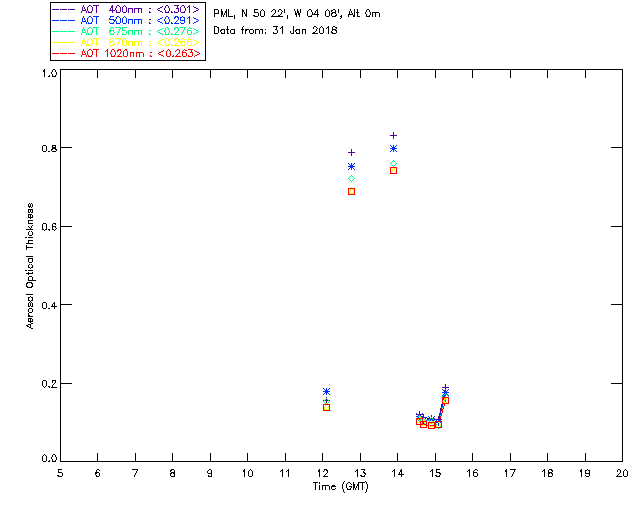Click the green diamond marker near 0.72
Viewport: 640px width, 512px height.
click(351, 179)
